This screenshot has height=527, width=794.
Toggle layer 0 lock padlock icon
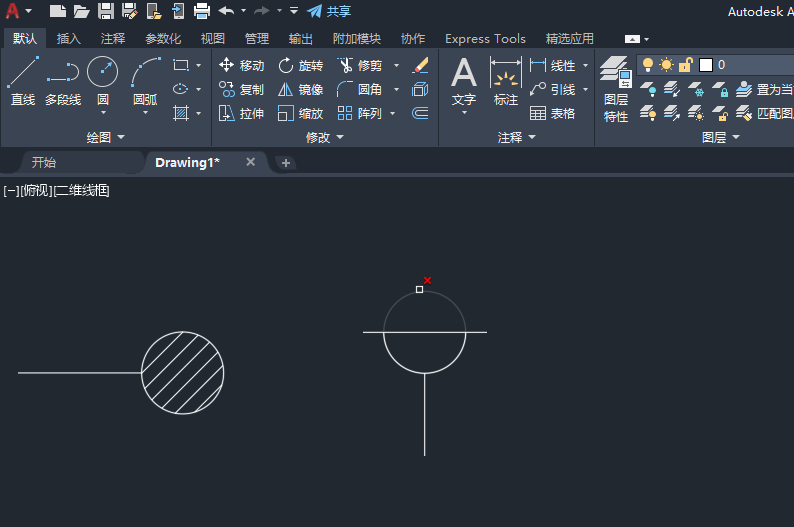(x=686, y=65)
